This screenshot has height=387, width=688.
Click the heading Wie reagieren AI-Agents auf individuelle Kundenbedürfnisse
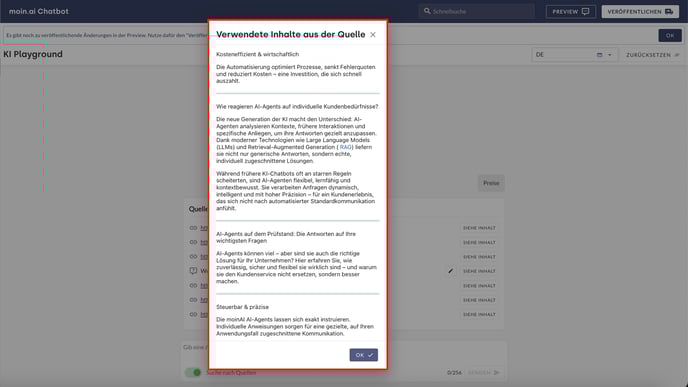(297, 107)
